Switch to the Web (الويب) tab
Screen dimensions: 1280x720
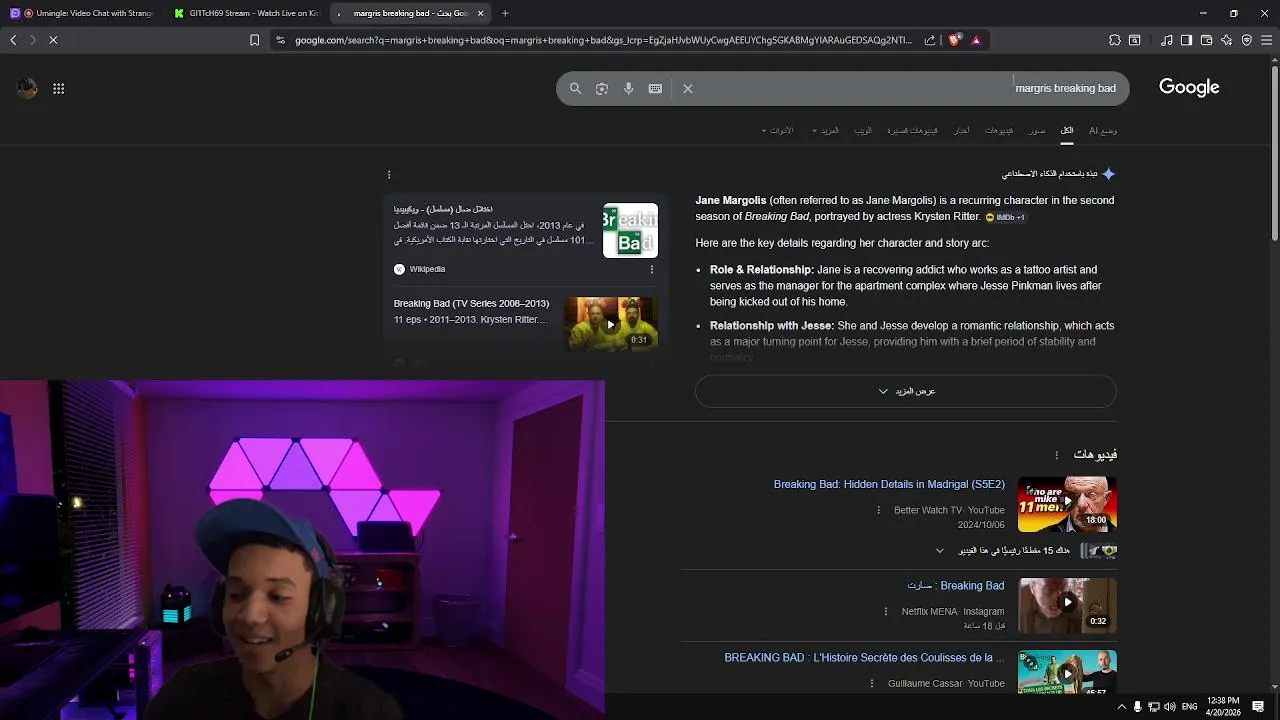click(863, 130)
